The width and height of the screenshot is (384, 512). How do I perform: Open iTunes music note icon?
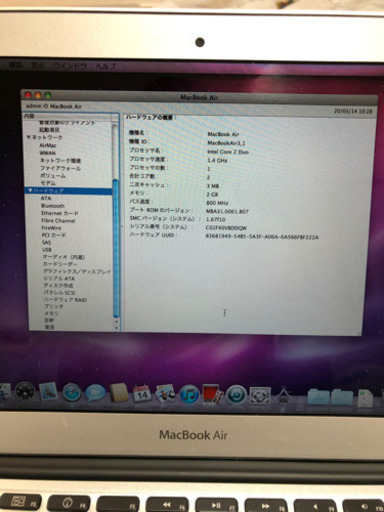coord(189,395)
